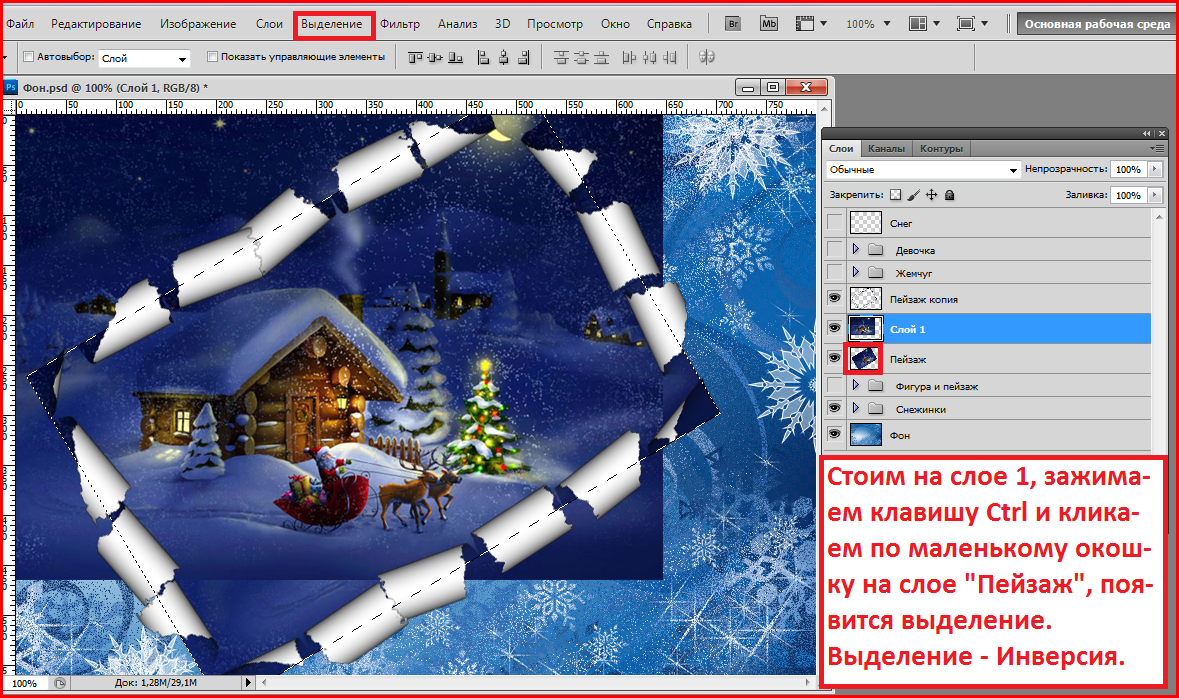Click the Distribute right edges icon
The image size is (1179, 698).
point(670,57)
